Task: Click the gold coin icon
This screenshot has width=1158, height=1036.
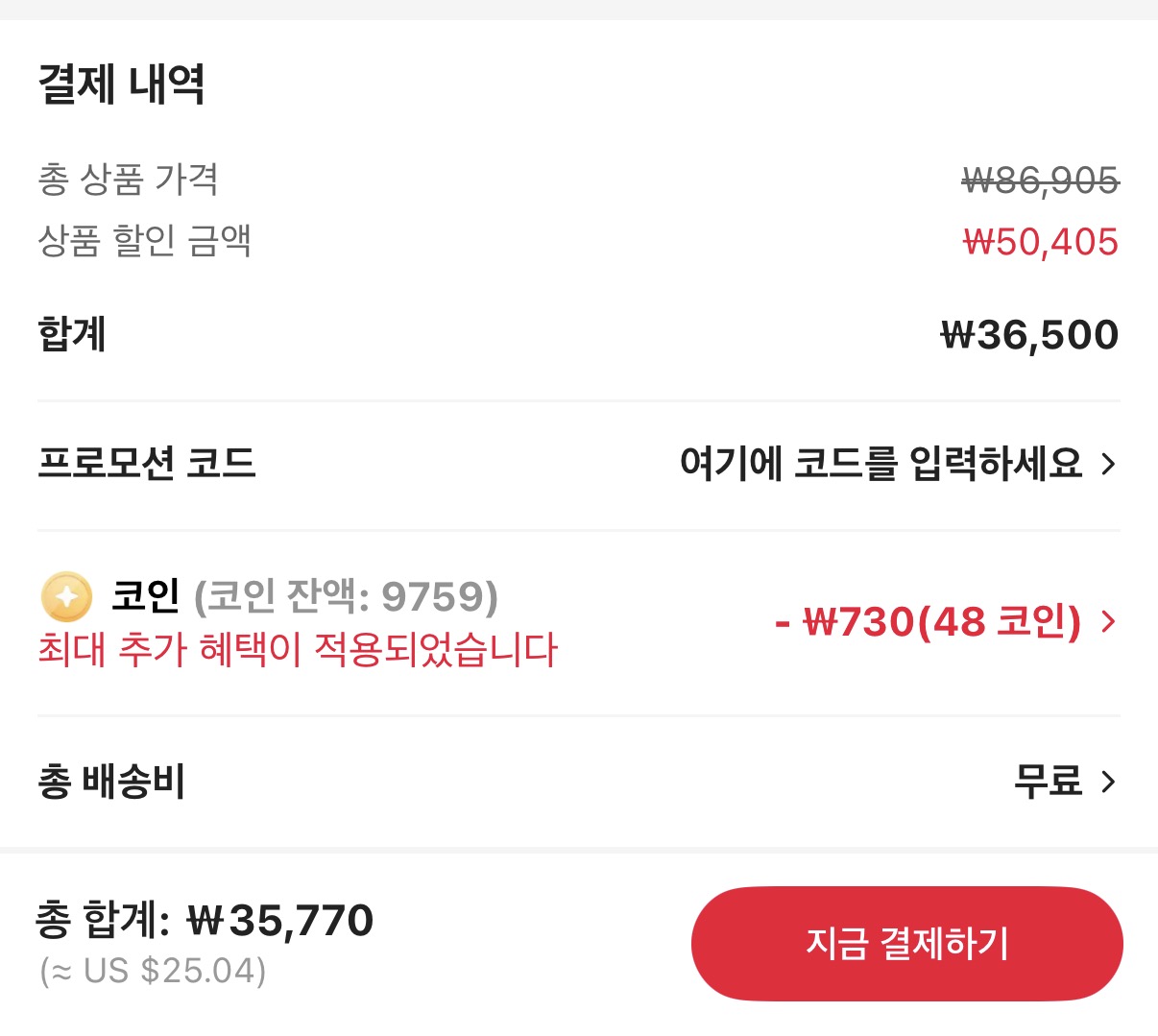Action: (66, 597)
